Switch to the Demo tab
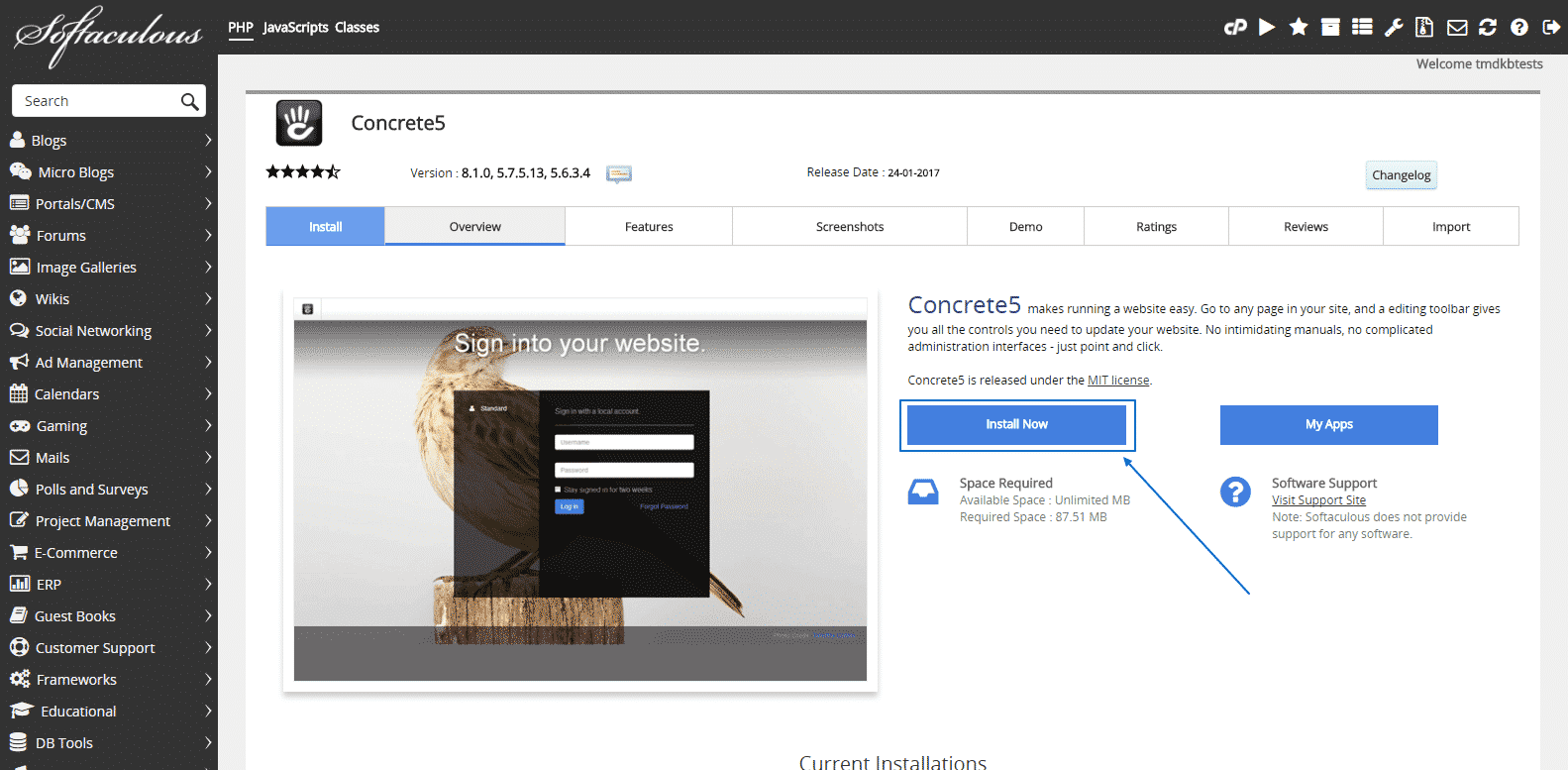The height and width of the screenshot is (770, 1568). coord(1026,227)
